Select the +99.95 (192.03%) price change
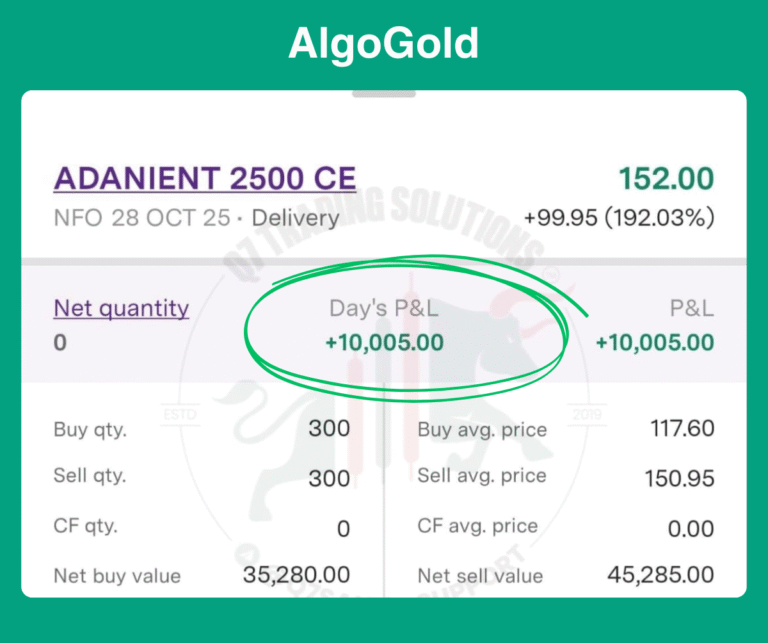Viewport: 768px width, 643px height. 619,217
